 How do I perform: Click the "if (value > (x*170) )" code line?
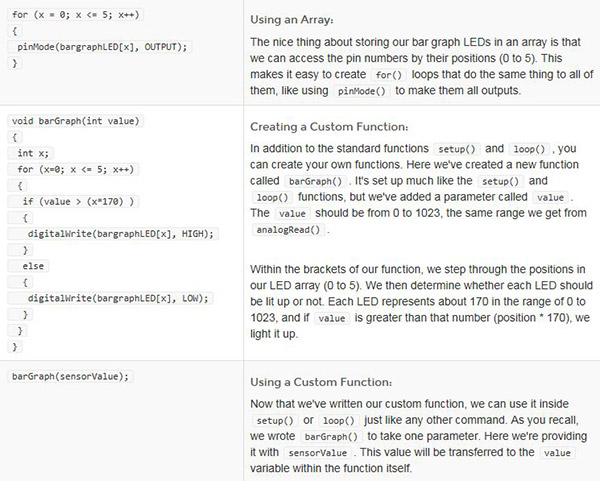[80, 201]
